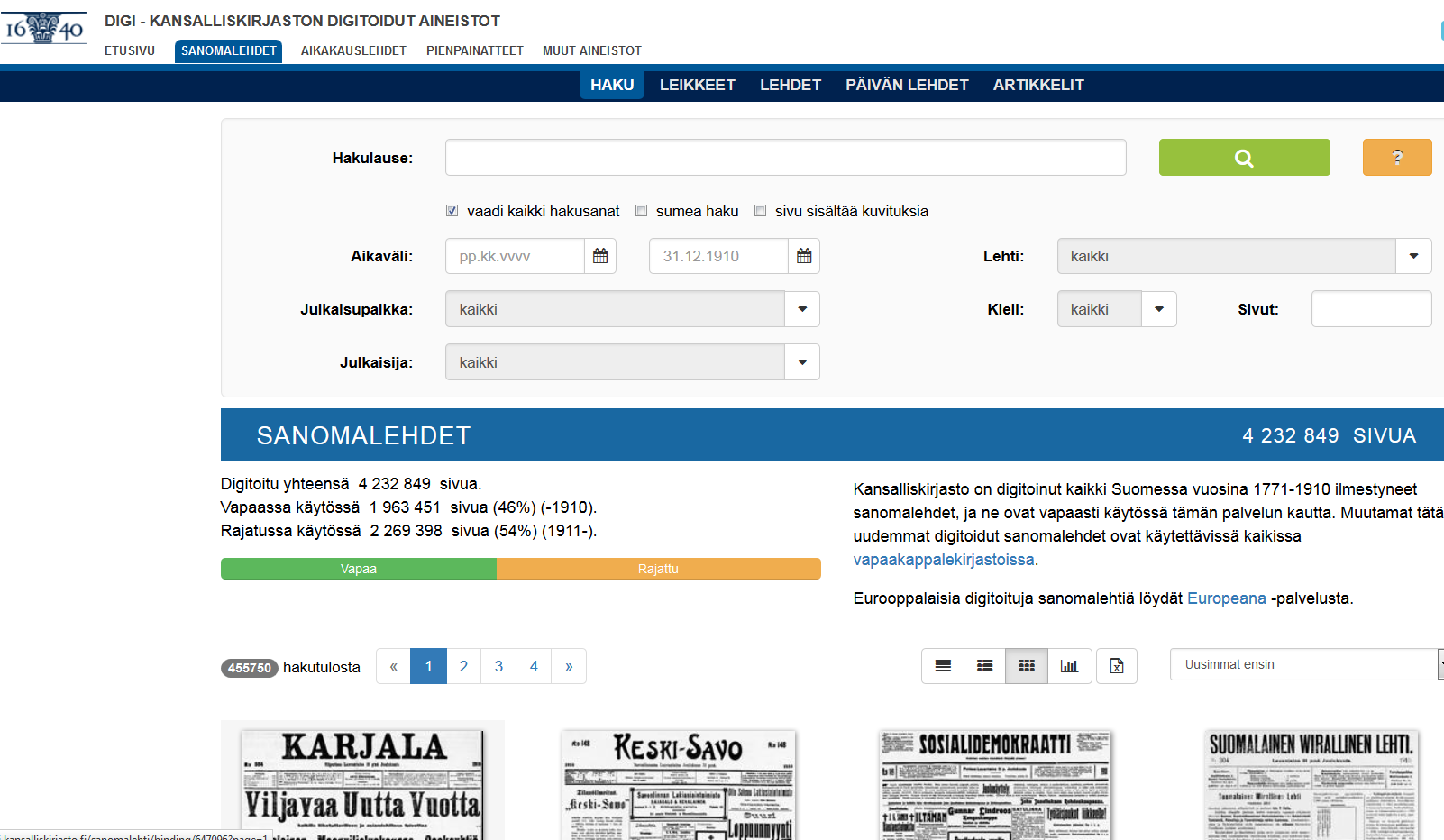This screenshot has width=1444, height=840.
Task: Click the SANOMALEHDET section heading
Action: [x=364, y=435]
